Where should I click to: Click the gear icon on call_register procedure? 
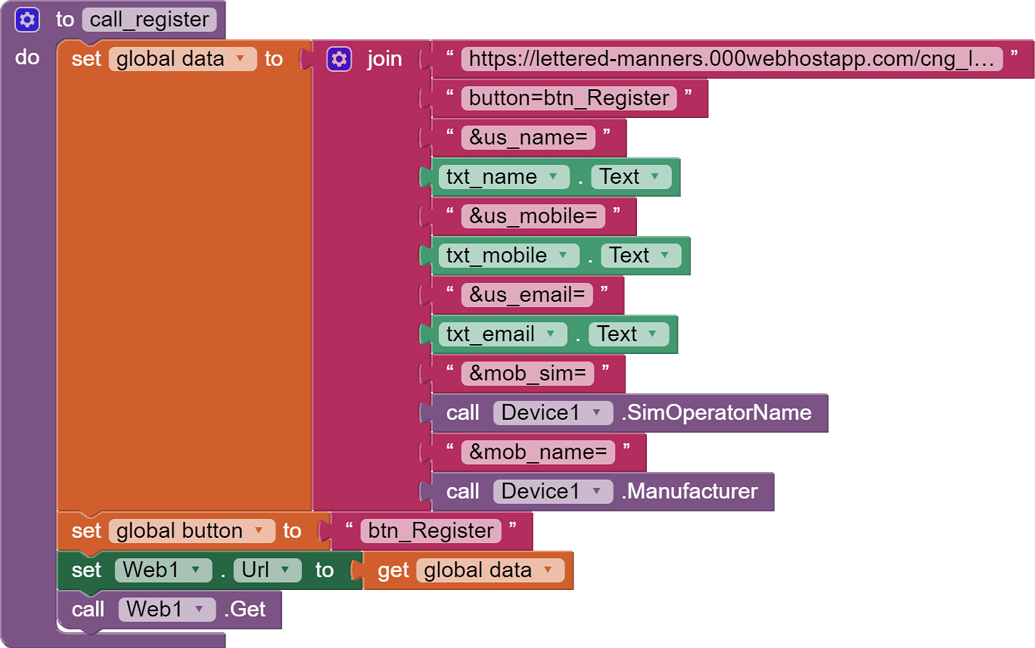[x=27, y=19]
